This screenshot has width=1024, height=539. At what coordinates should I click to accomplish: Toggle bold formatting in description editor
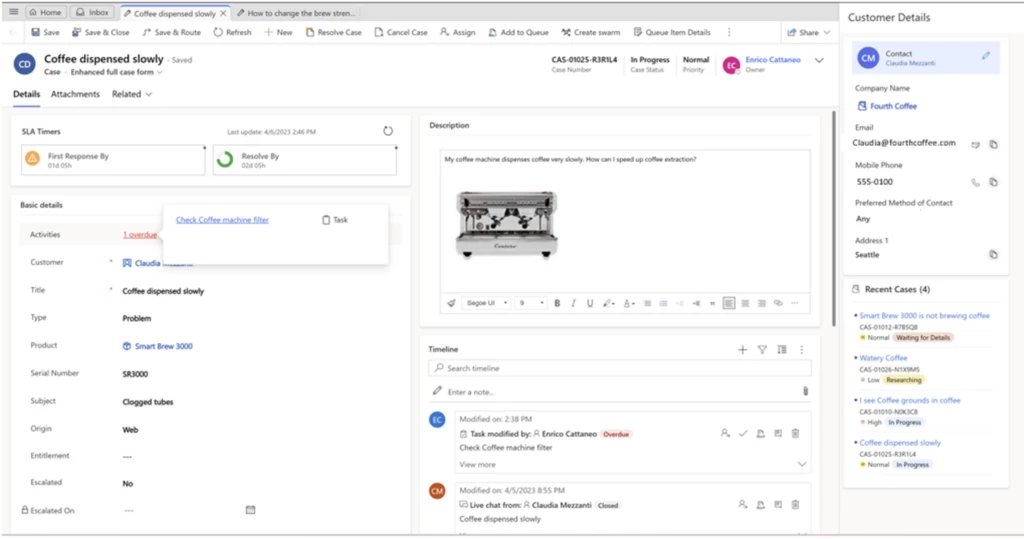(x=557, y=303)
